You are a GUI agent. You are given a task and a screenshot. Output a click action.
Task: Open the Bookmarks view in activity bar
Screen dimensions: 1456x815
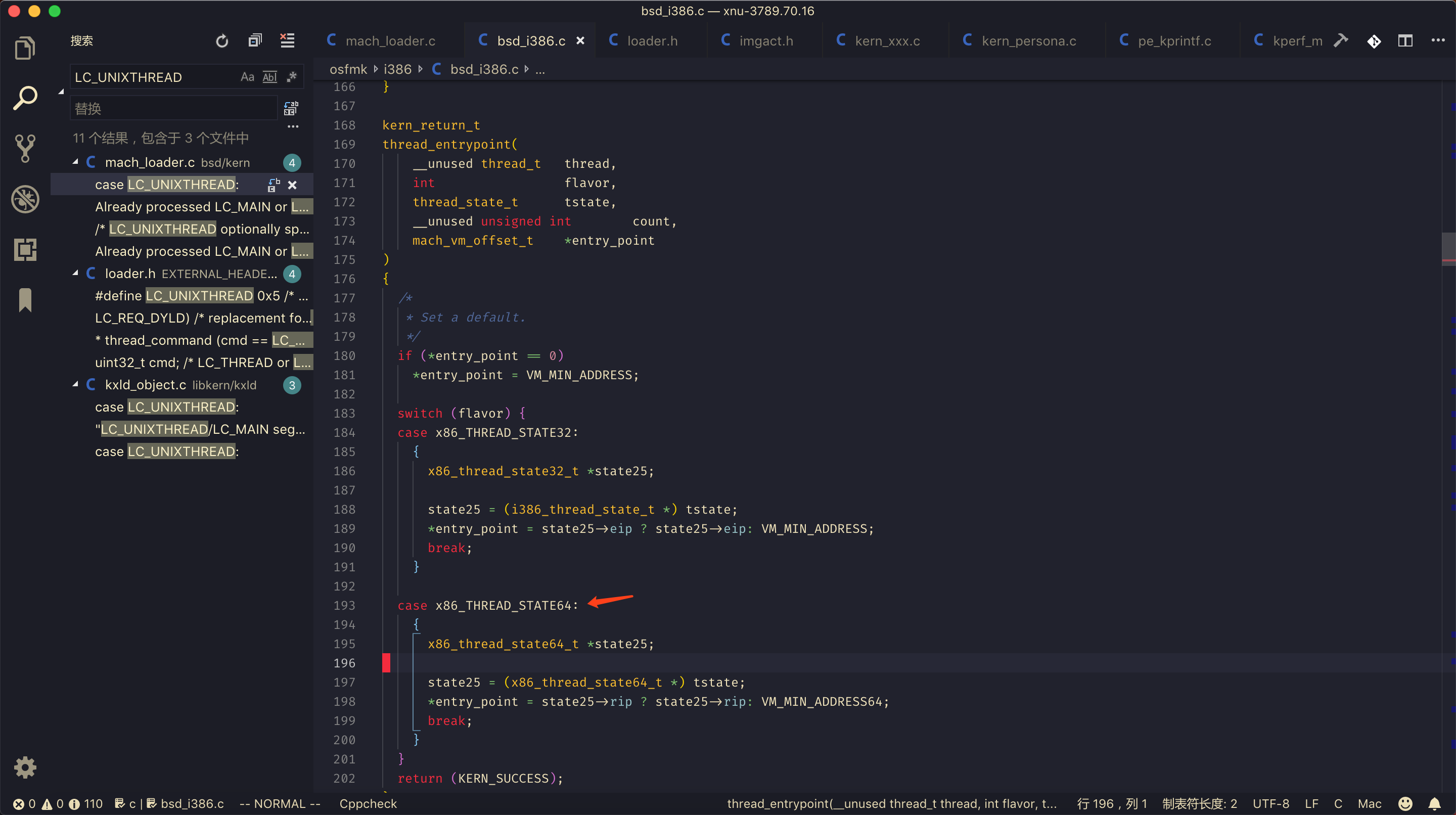[x=25, y=299]
